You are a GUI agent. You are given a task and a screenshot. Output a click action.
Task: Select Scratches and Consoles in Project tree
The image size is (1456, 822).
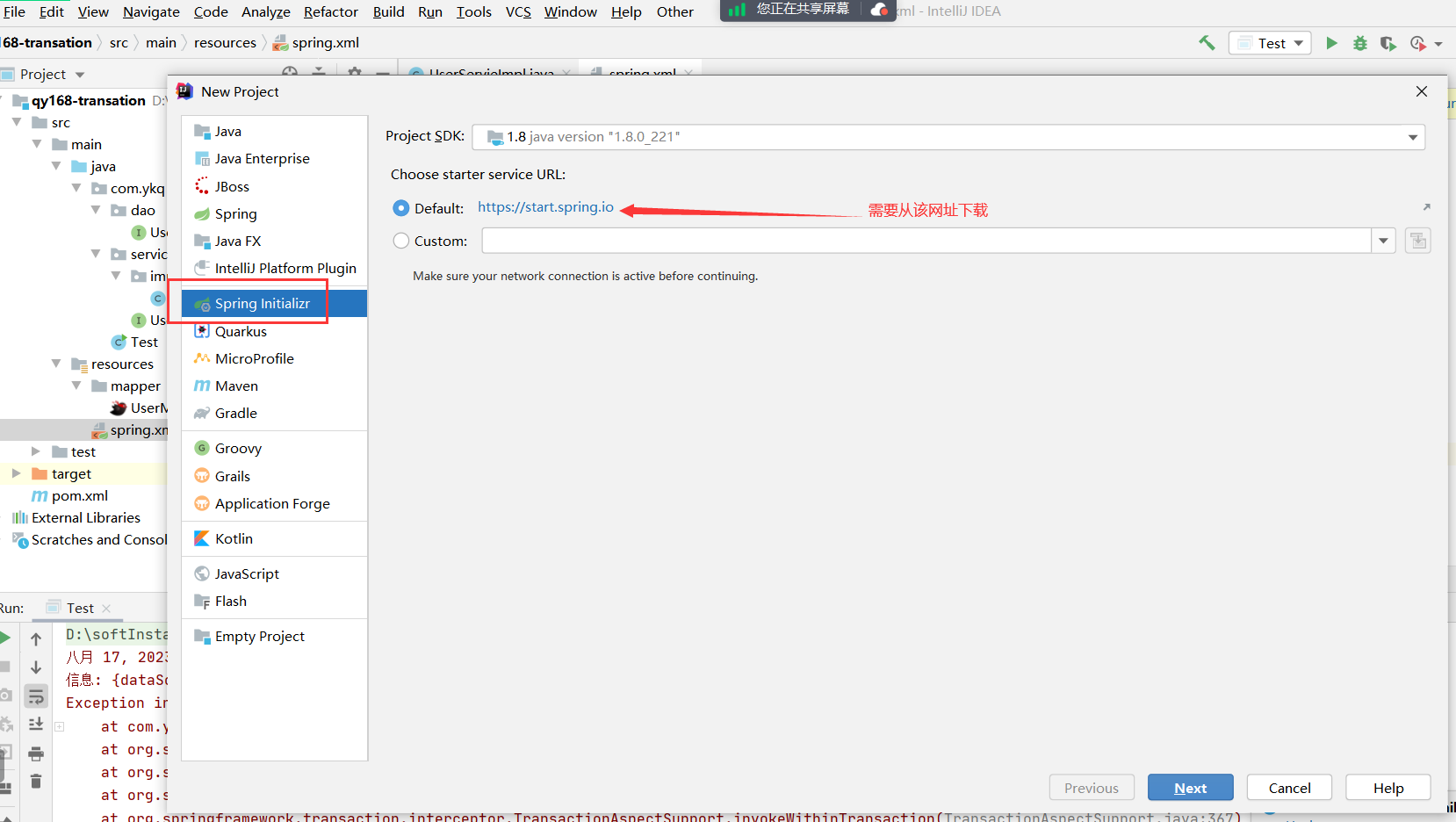(99, 540)
